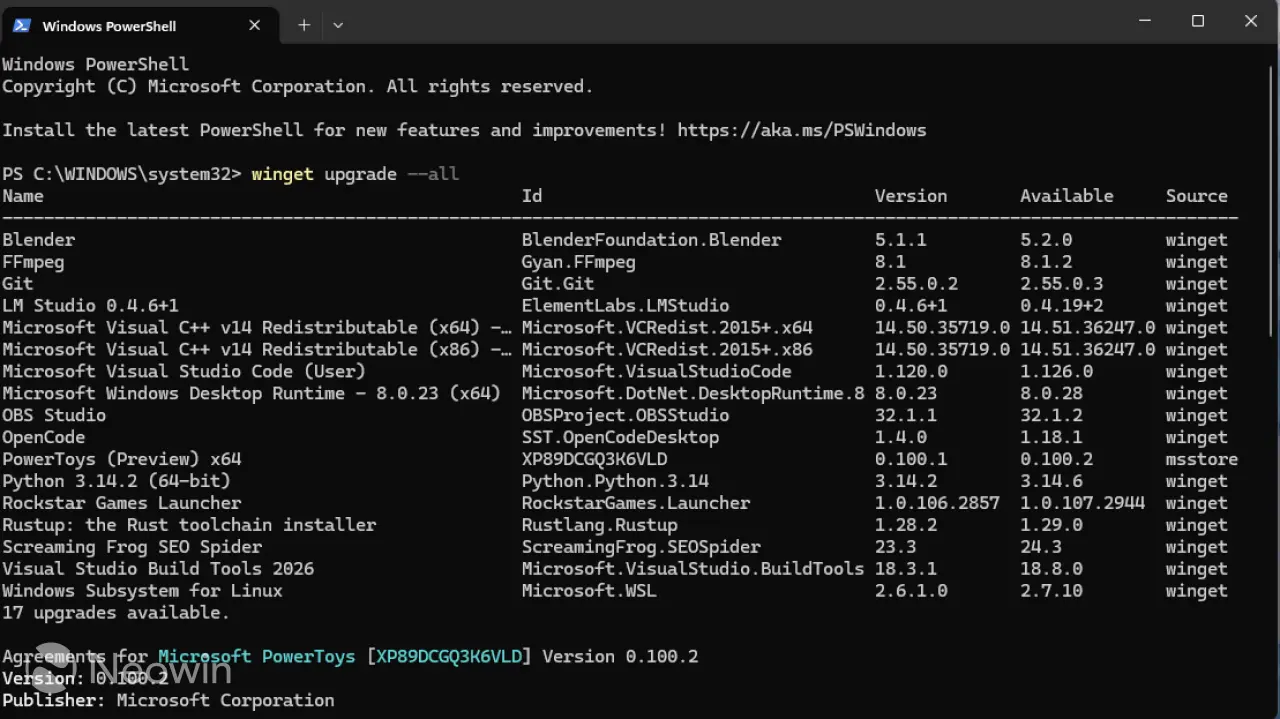Click cyan 'Microsoft PowerToys' agreement text
Screen dimensions: 1280x719
[x=256, y=657]
